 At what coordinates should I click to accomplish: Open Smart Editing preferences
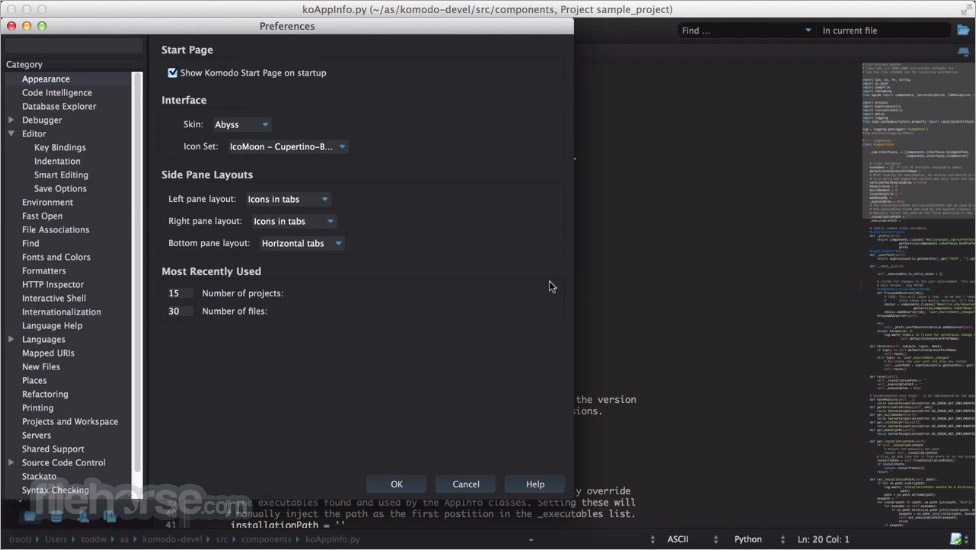[61, 175]
